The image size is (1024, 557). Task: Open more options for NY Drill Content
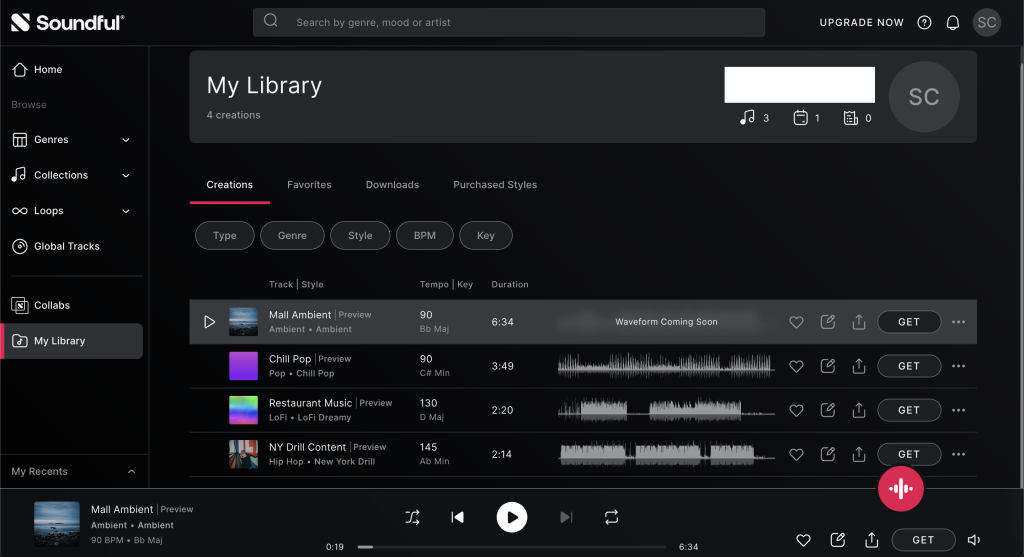click(x=958, y=454)
